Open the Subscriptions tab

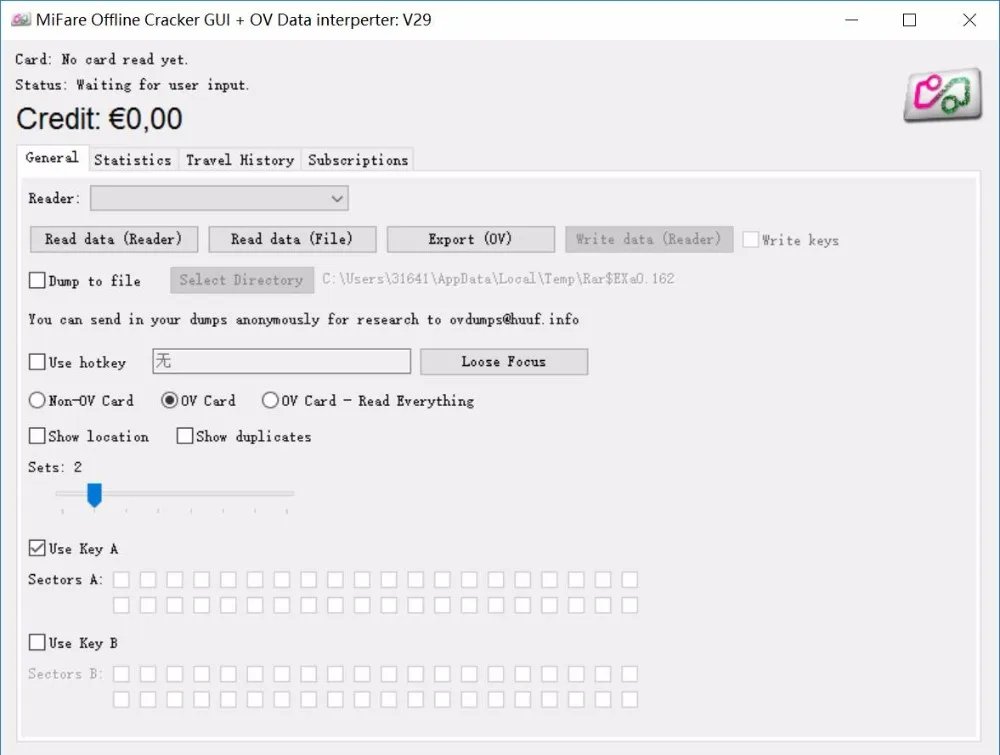(x=358, y=160)
